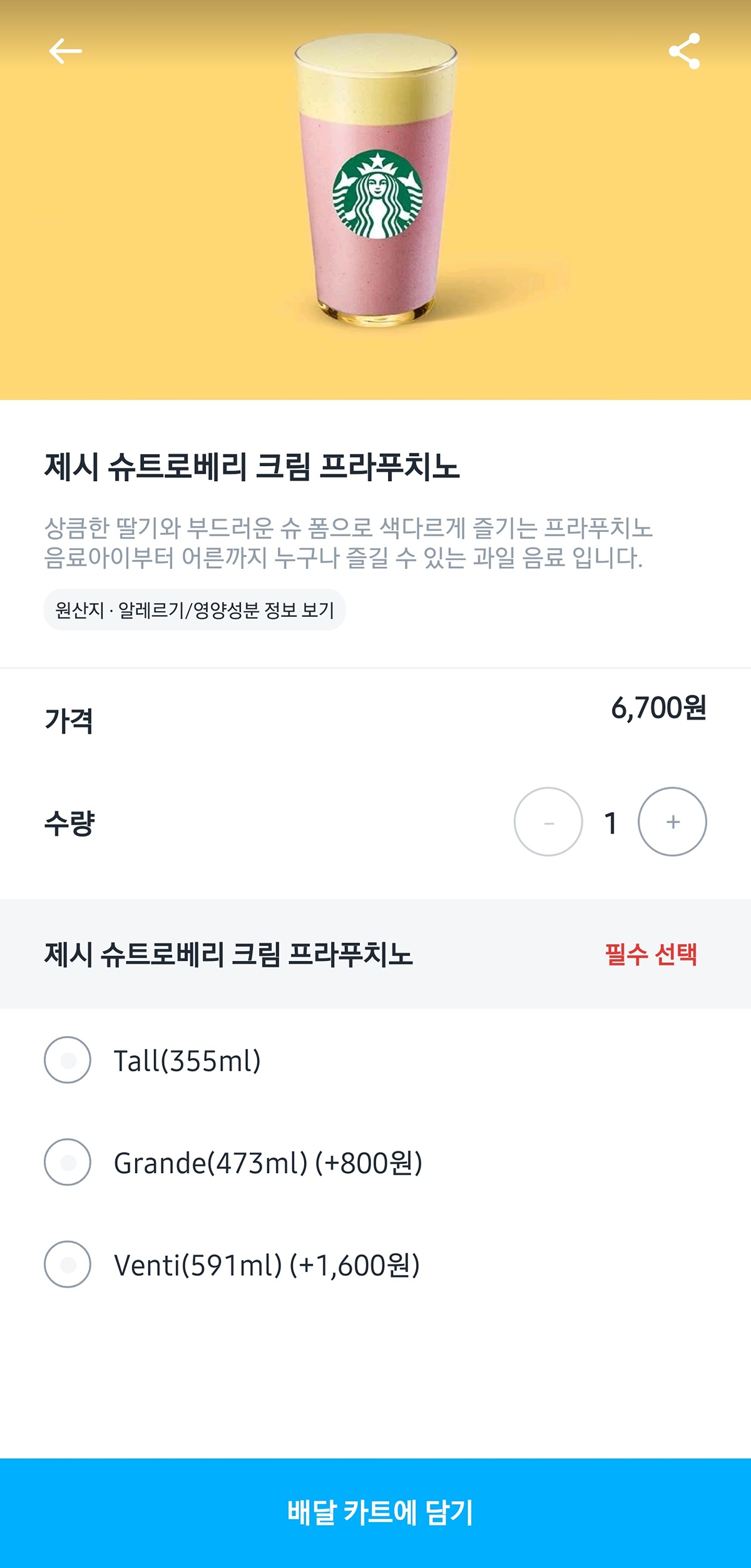Screen dimensions: 751x1568
Task: Click the 수량 label
Action: click(x=69, y=823)
